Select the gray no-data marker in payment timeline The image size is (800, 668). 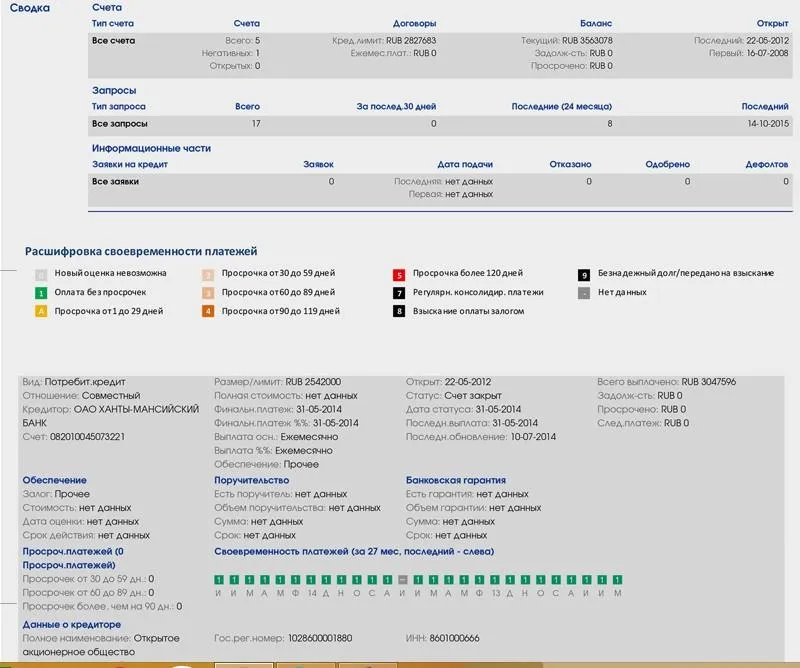coord(402,579)
